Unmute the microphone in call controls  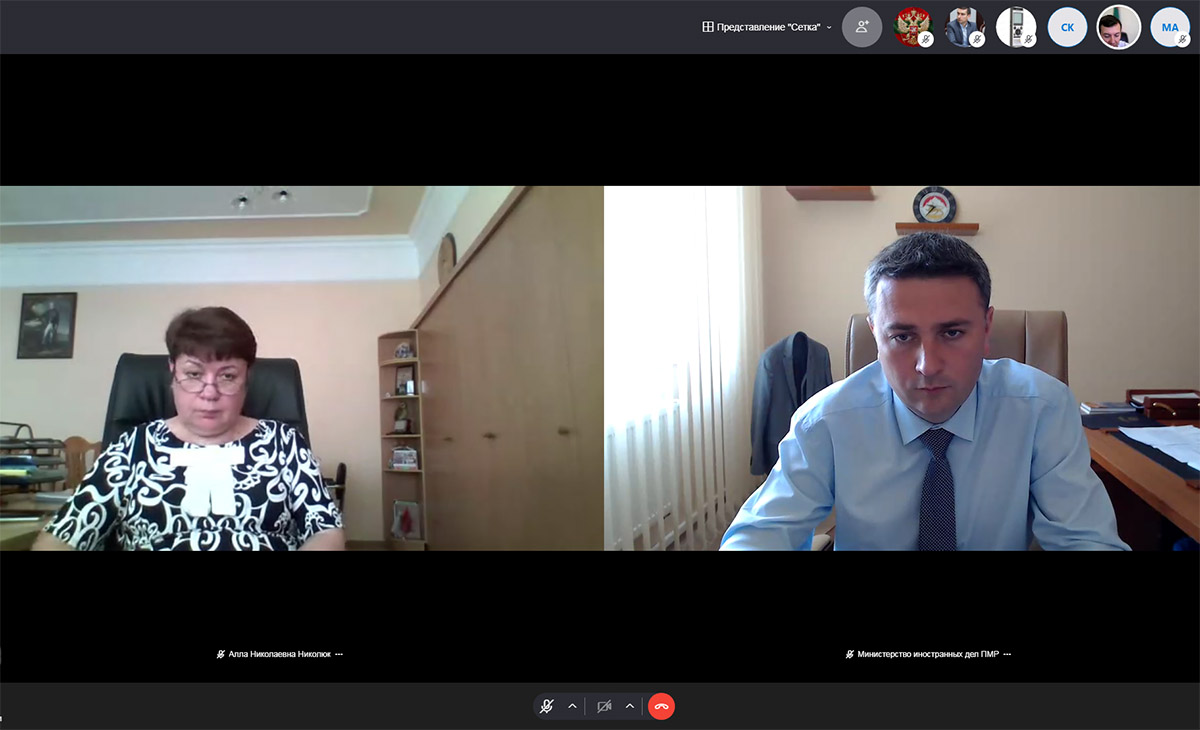coord(547,706)
